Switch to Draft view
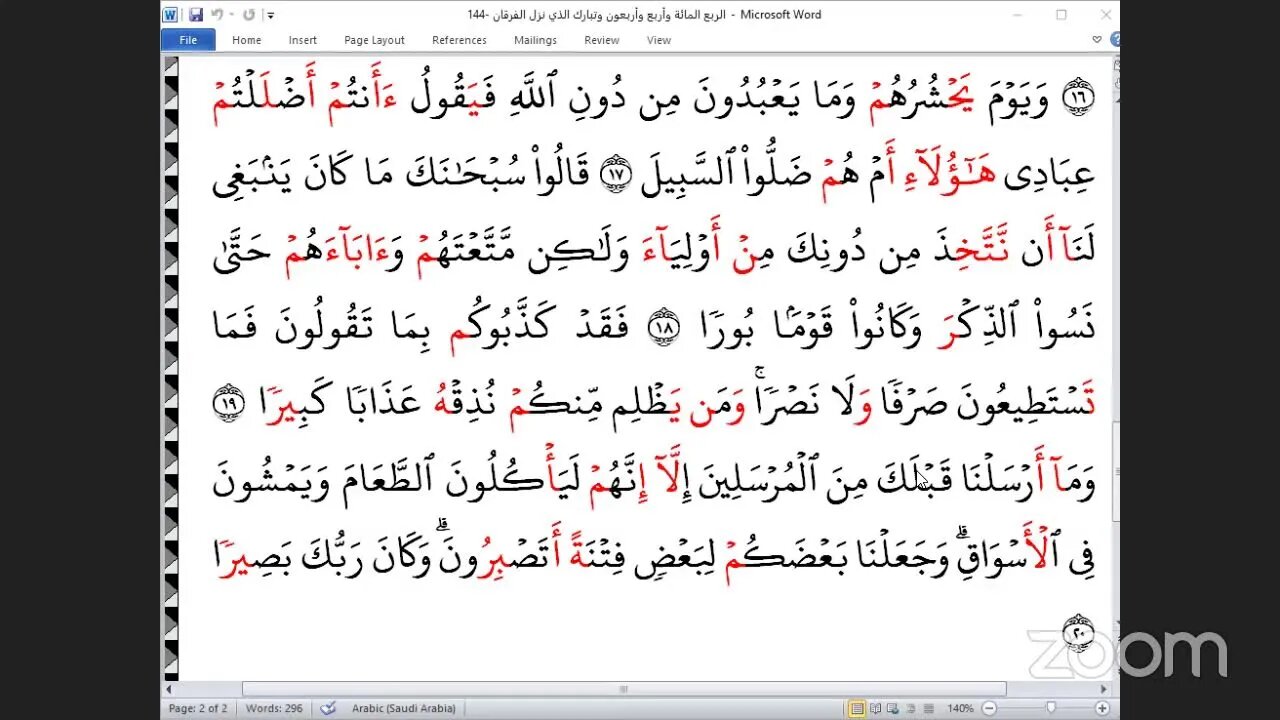 point(927,708)
